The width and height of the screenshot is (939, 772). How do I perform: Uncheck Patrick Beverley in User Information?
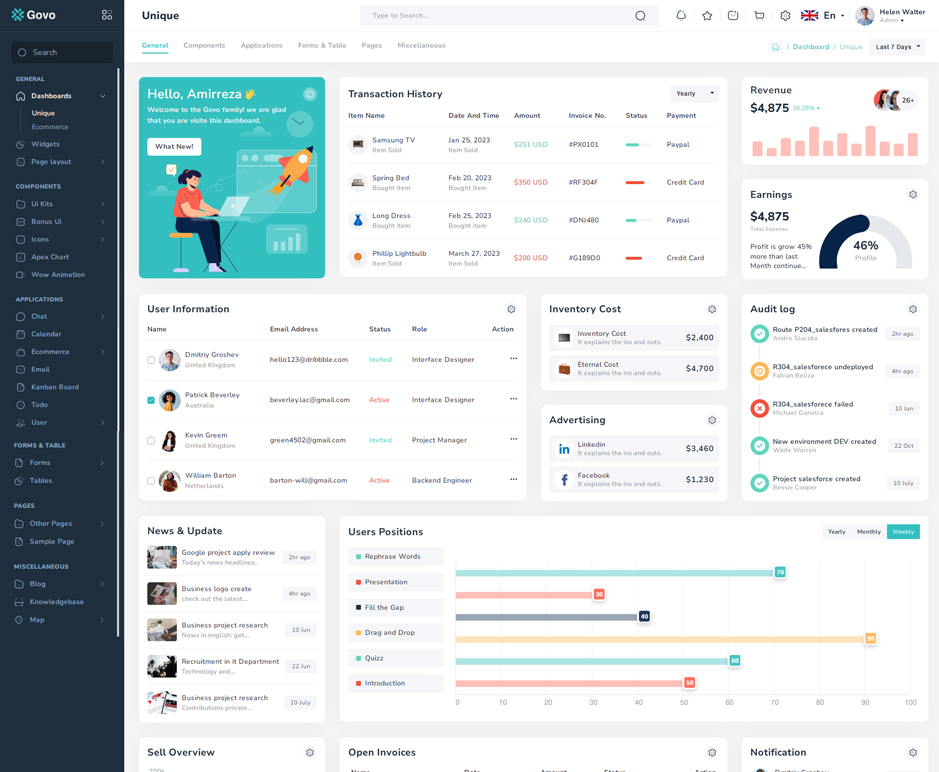point(150,400)
